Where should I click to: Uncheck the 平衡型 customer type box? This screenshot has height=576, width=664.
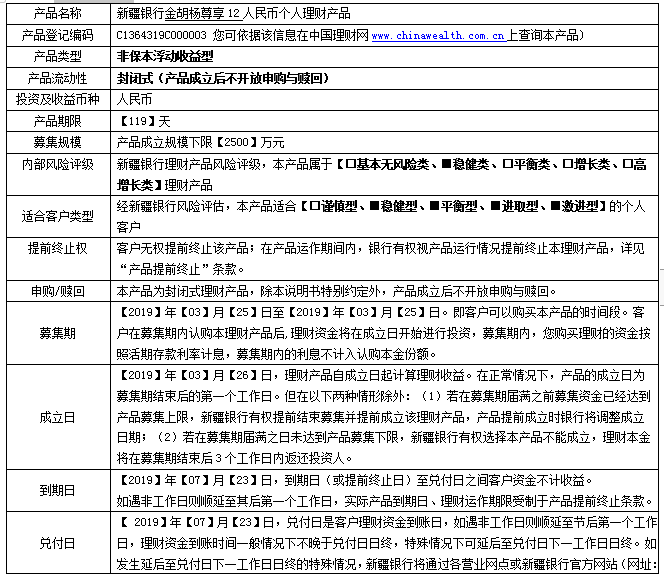[434, 206]
